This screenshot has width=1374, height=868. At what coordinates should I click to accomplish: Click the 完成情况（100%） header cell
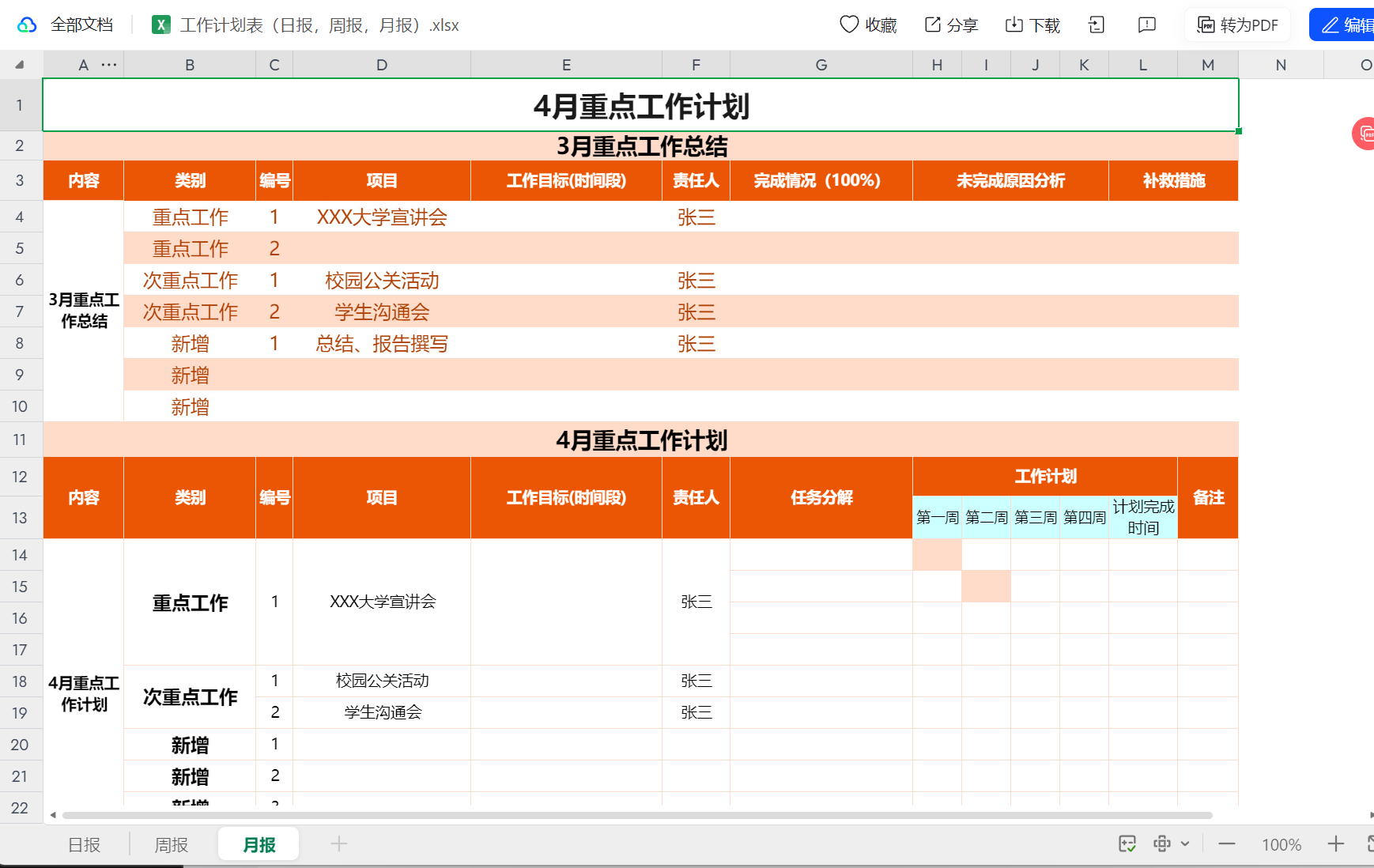(x=821, y=180)
